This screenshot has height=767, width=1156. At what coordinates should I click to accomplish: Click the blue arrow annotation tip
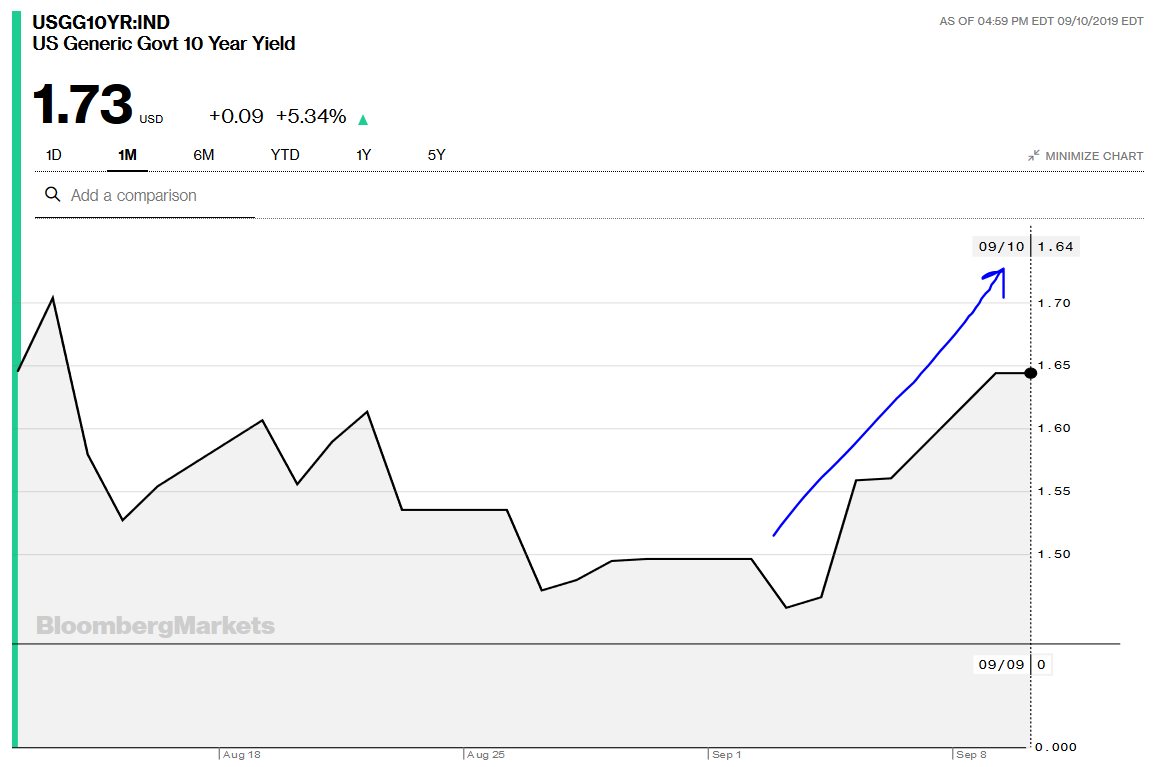[x=998, y=274]
